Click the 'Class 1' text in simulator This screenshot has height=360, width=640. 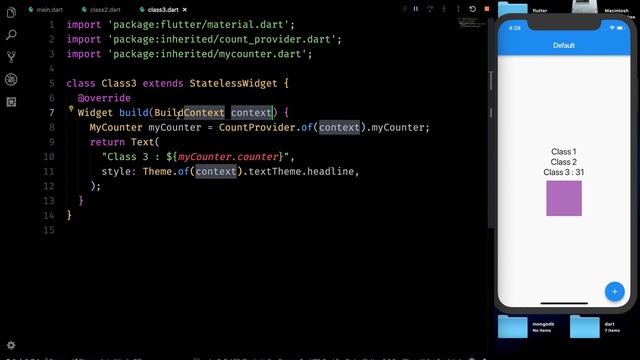point(564,152)
